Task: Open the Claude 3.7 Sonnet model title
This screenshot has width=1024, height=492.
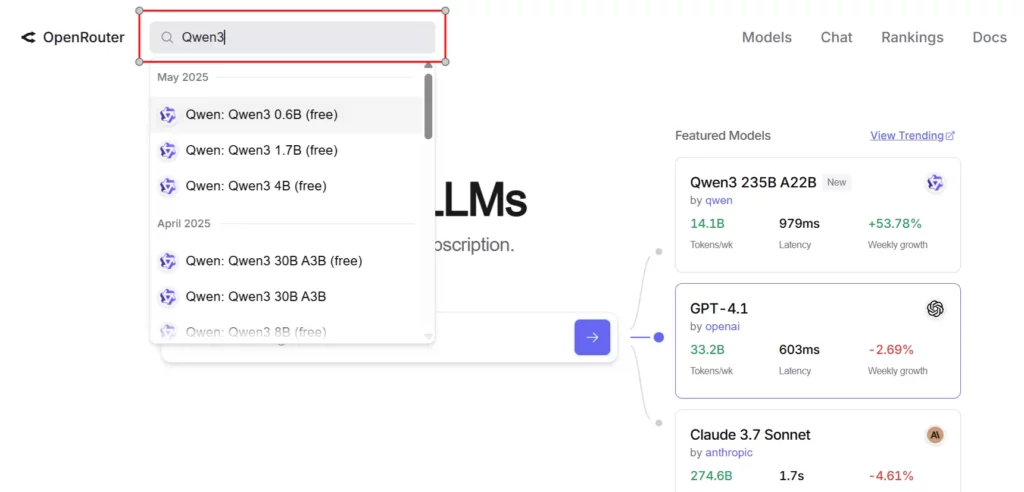Action: (750, 435)
